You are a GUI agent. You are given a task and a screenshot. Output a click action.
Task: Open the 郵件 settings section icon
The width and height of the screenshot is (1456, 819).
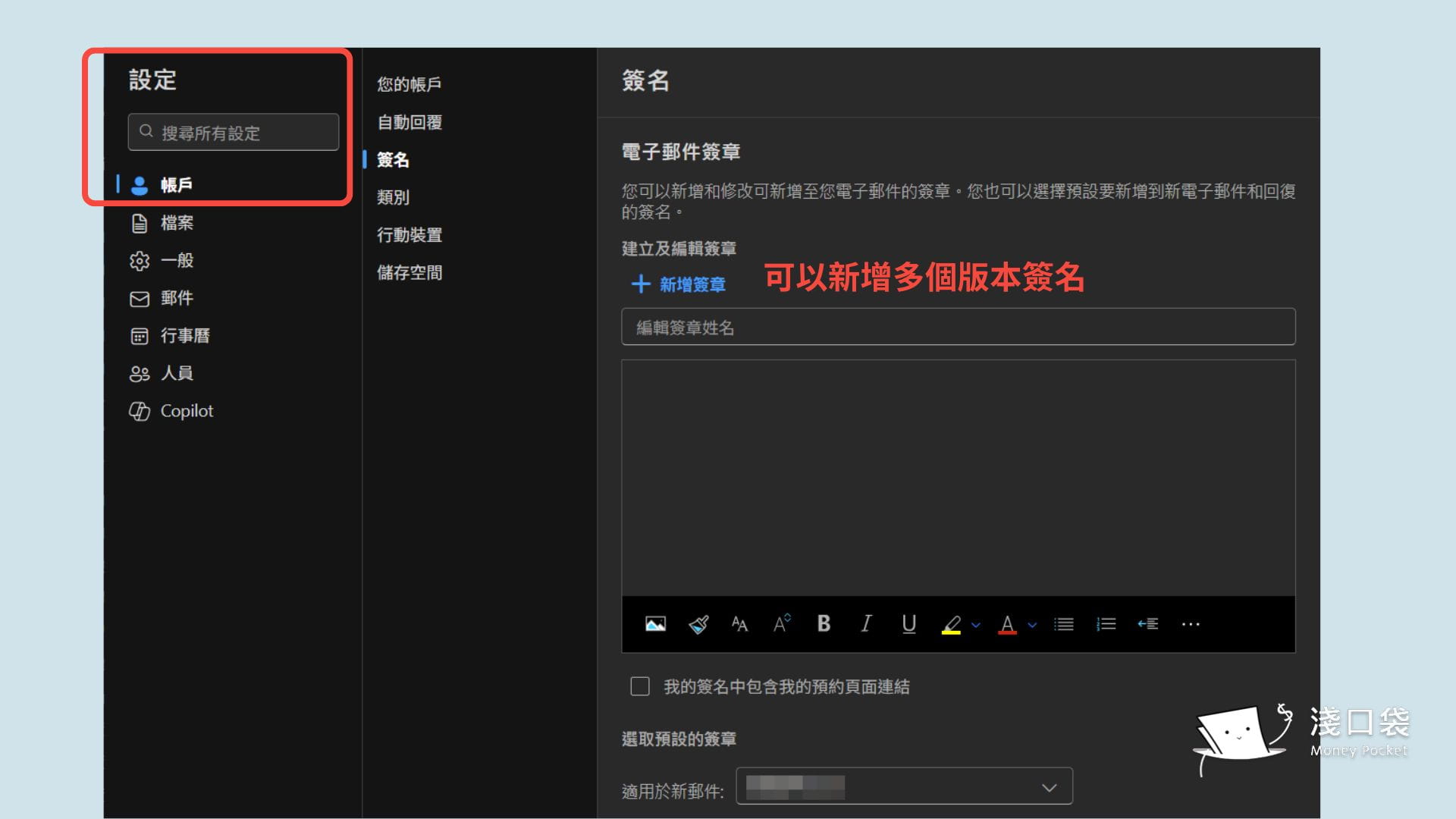(139, 298)
